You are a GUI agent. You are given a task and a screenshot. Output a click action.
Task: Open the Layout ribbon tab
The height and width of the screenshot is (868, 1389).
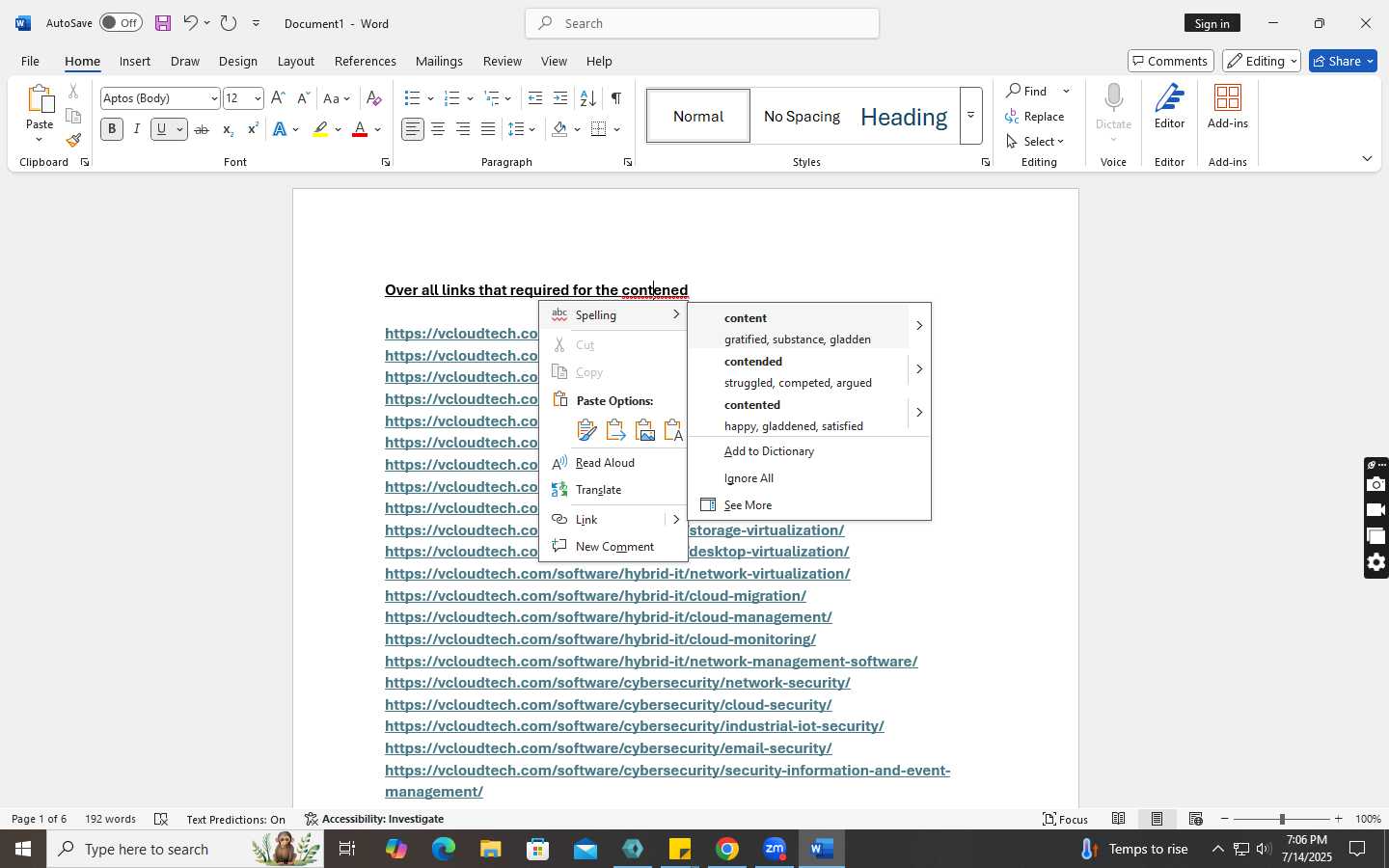(295, 61)
